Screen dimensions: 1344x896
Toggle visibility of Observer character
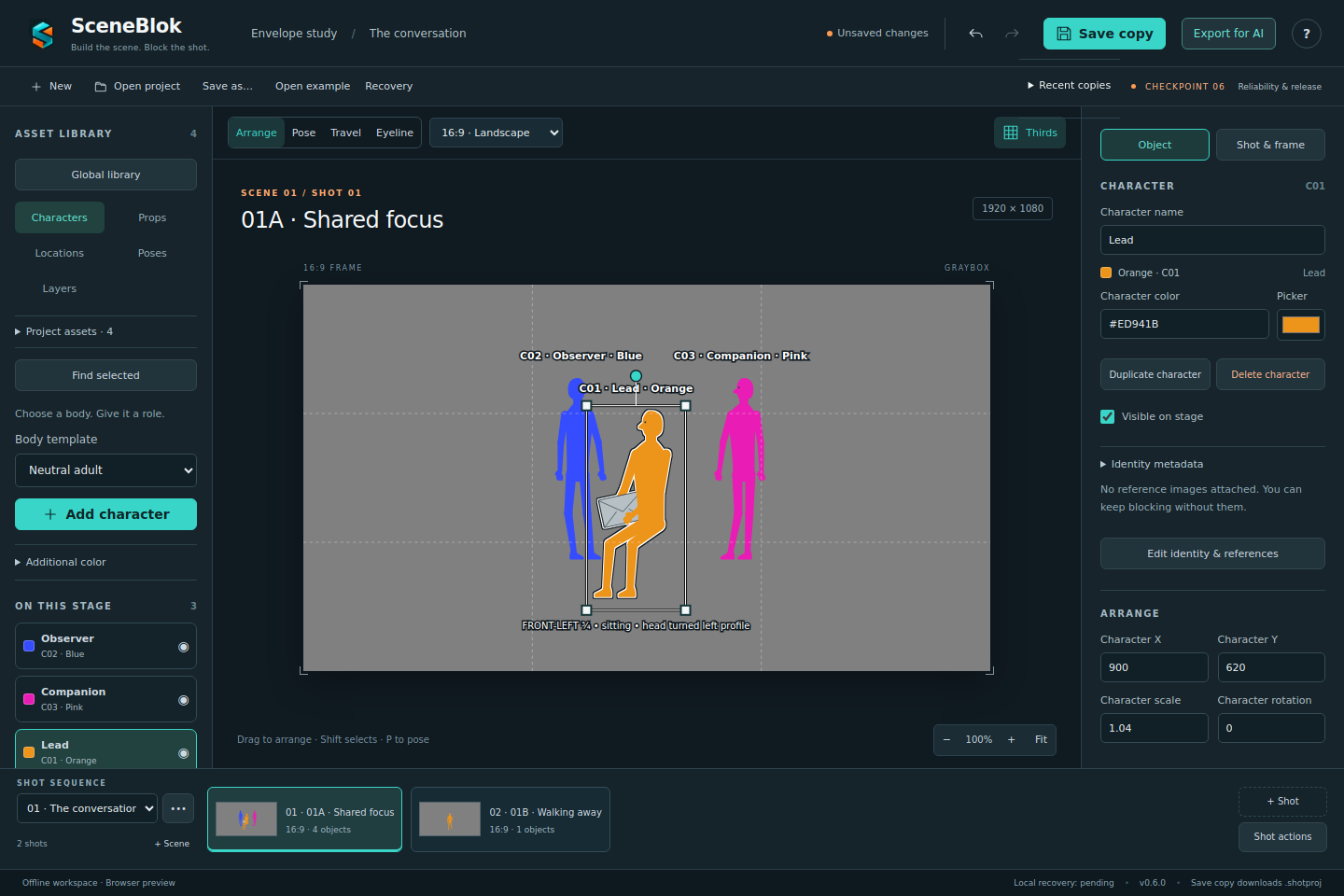click(184, 647)
